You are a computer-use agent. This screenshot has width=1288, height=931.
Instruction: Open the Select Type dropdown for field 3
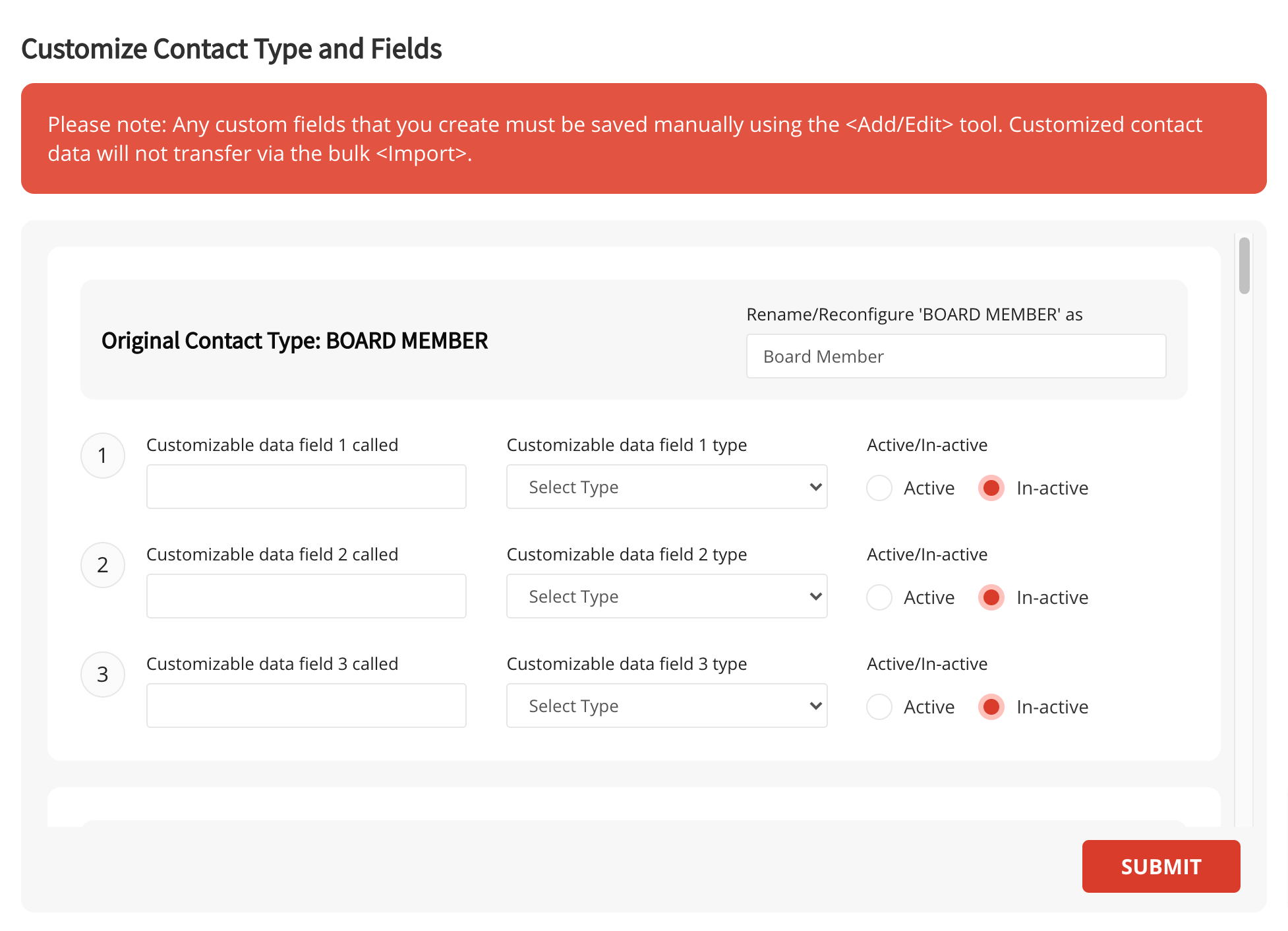click(666, 706)
